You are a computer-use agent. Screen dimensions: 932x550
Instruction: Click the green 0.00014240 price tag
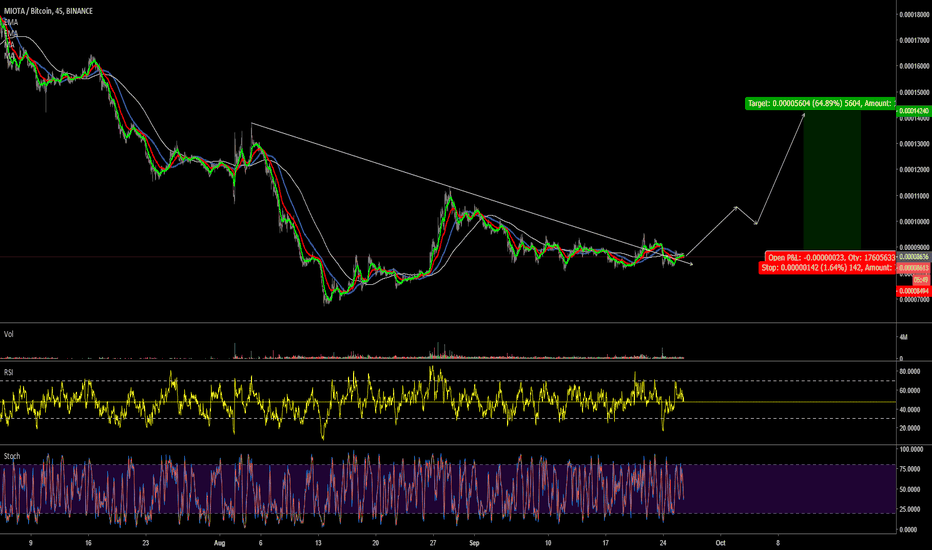point(914,111)
